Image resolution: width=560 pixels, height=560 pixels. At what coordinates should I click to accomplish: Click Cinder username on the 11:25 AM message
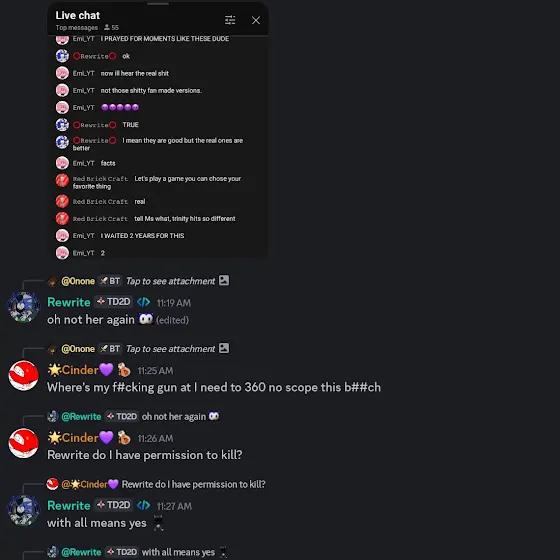[80, 370]
